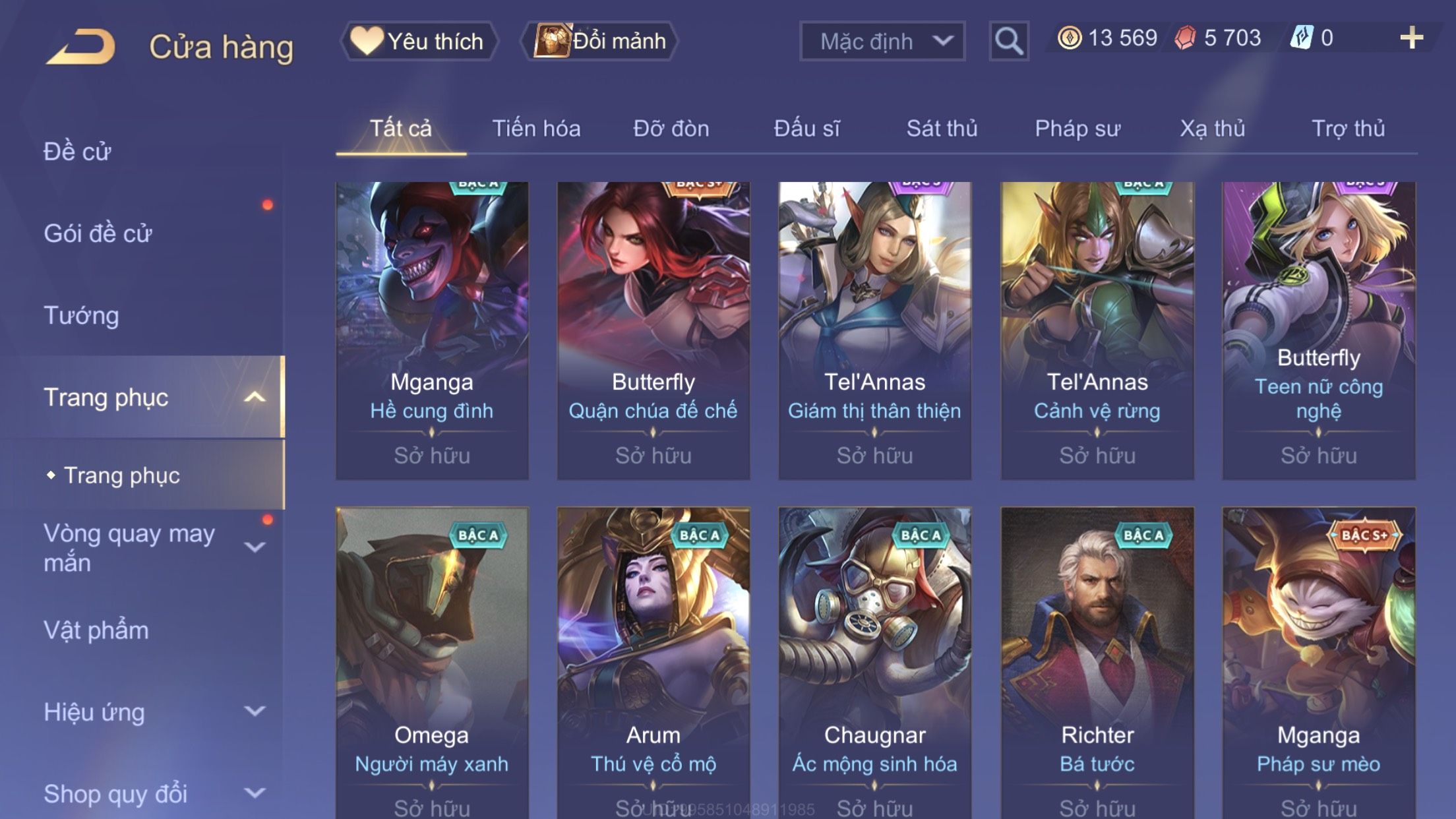1456x819 pixels.
Task: Tap the gold coin currency icon
Action: click(1069, 38)
